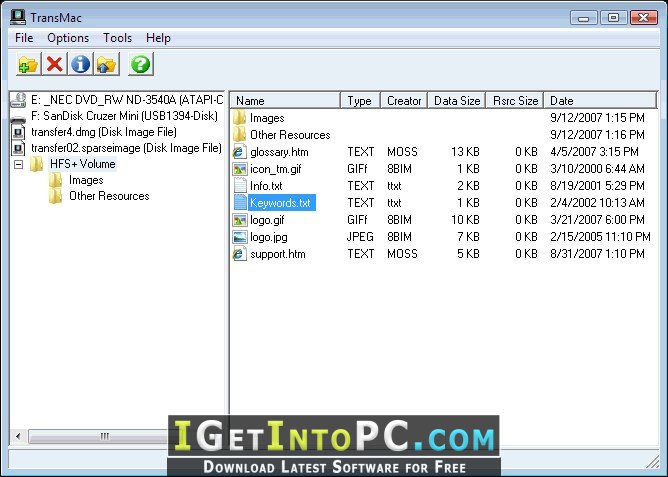Open the Options menu

[68, 38]
